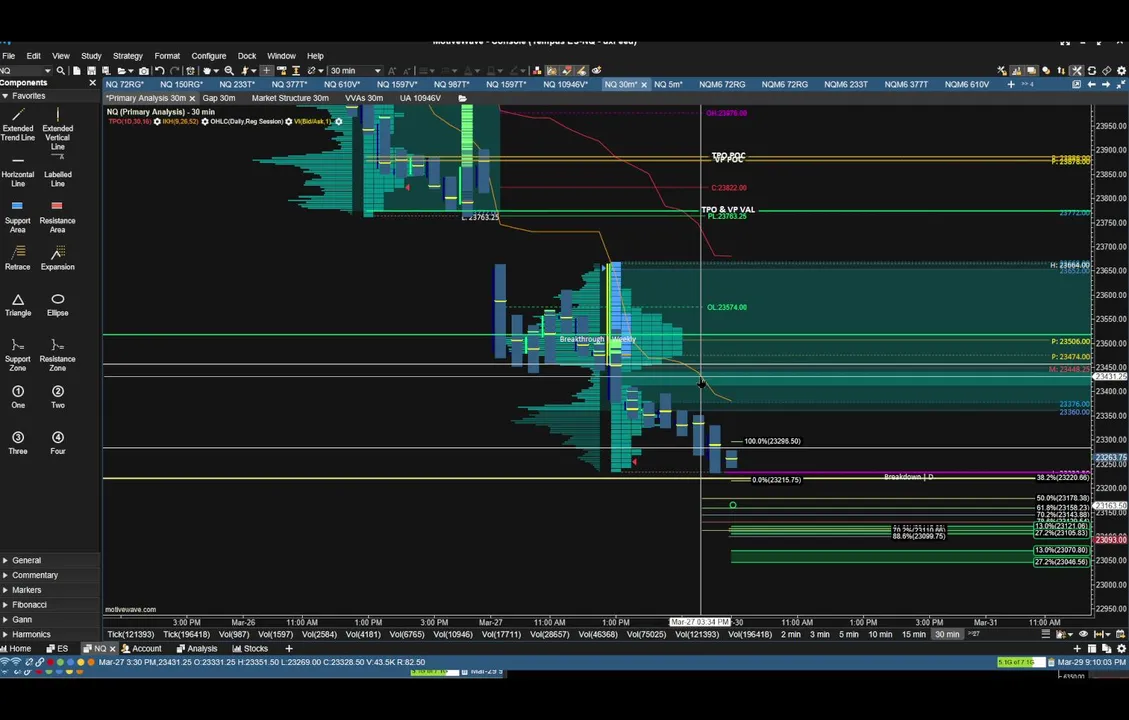
Task: Open the Configure menu
Action: (209, 55)
